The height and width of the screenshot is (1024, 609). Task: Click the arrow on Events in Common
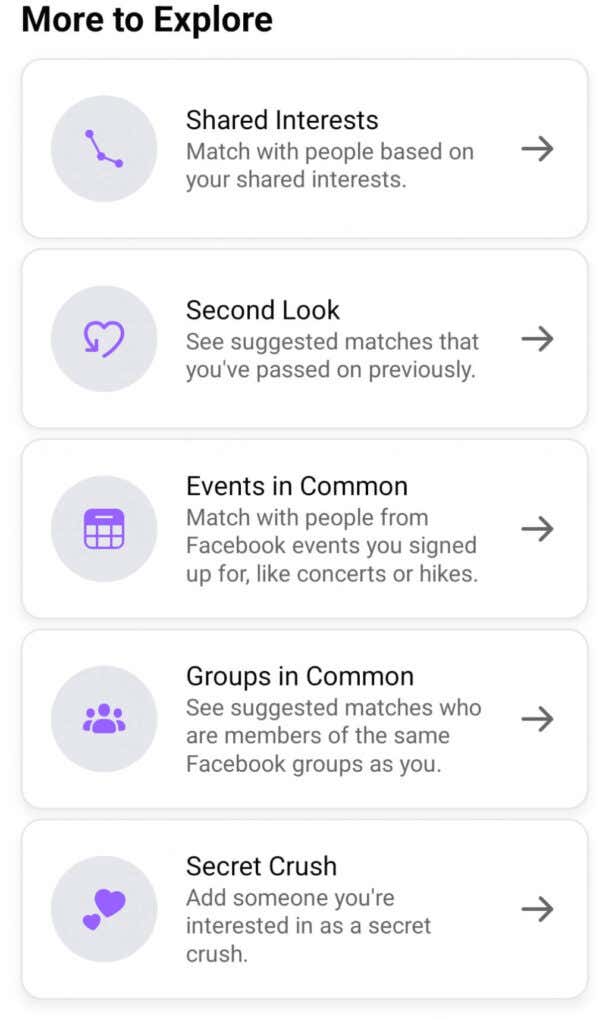click(538, 529)
